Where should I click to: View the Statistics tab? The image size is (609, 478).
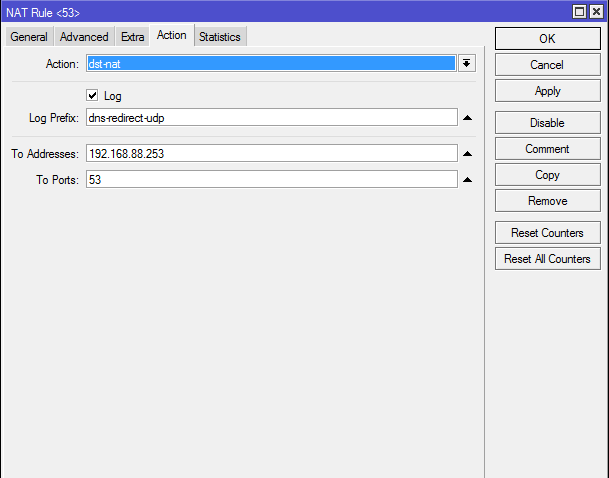pos(220,37)
